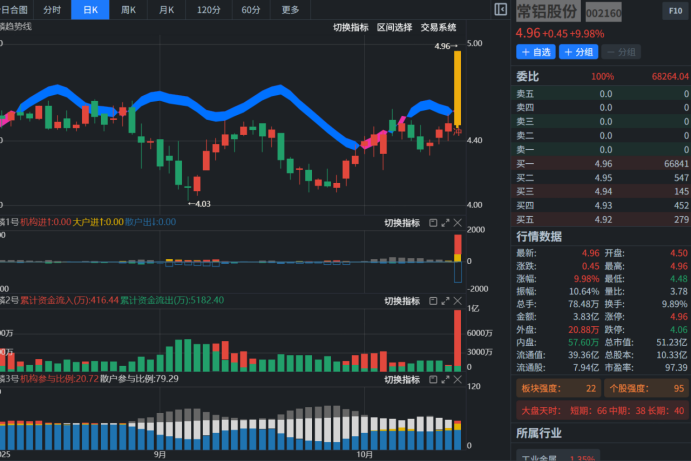Close the second capital flow sub-chart

458,300
